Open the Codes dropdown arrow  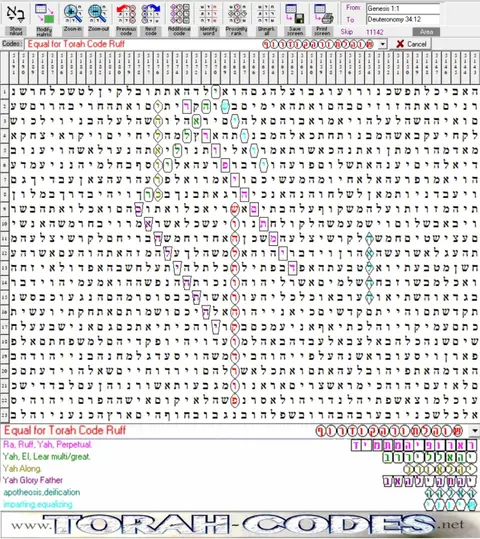point(383,44)
